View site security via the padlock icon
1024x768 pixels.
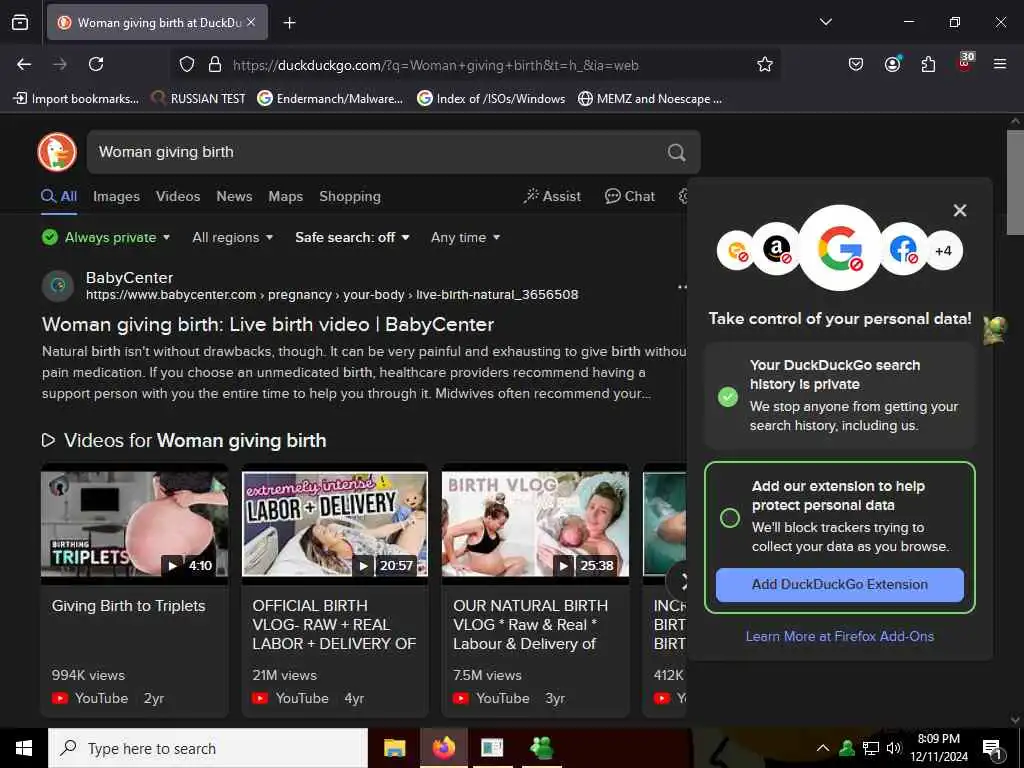(x=214, y=64)
